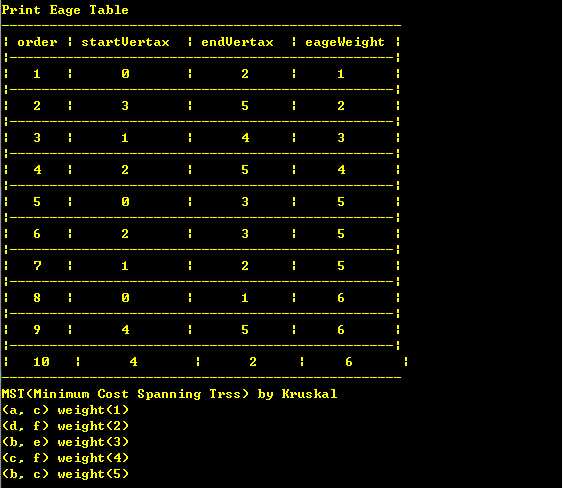Select eageWeight value 2 in order row 2
The height and width of the screenshot is (488, 563).
coord(341,106)
